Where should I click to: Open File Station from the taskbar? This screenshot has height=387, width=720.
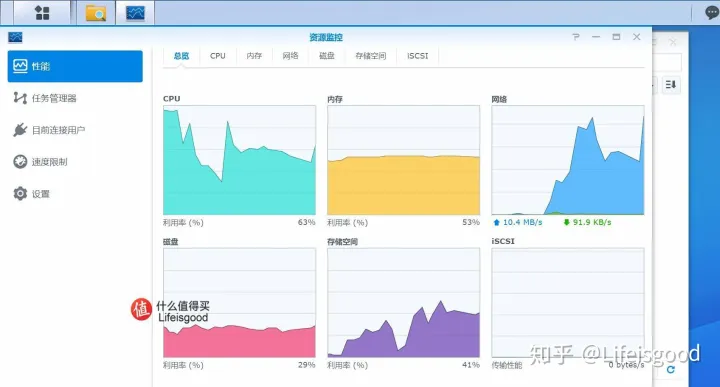(x=96, y=13)
